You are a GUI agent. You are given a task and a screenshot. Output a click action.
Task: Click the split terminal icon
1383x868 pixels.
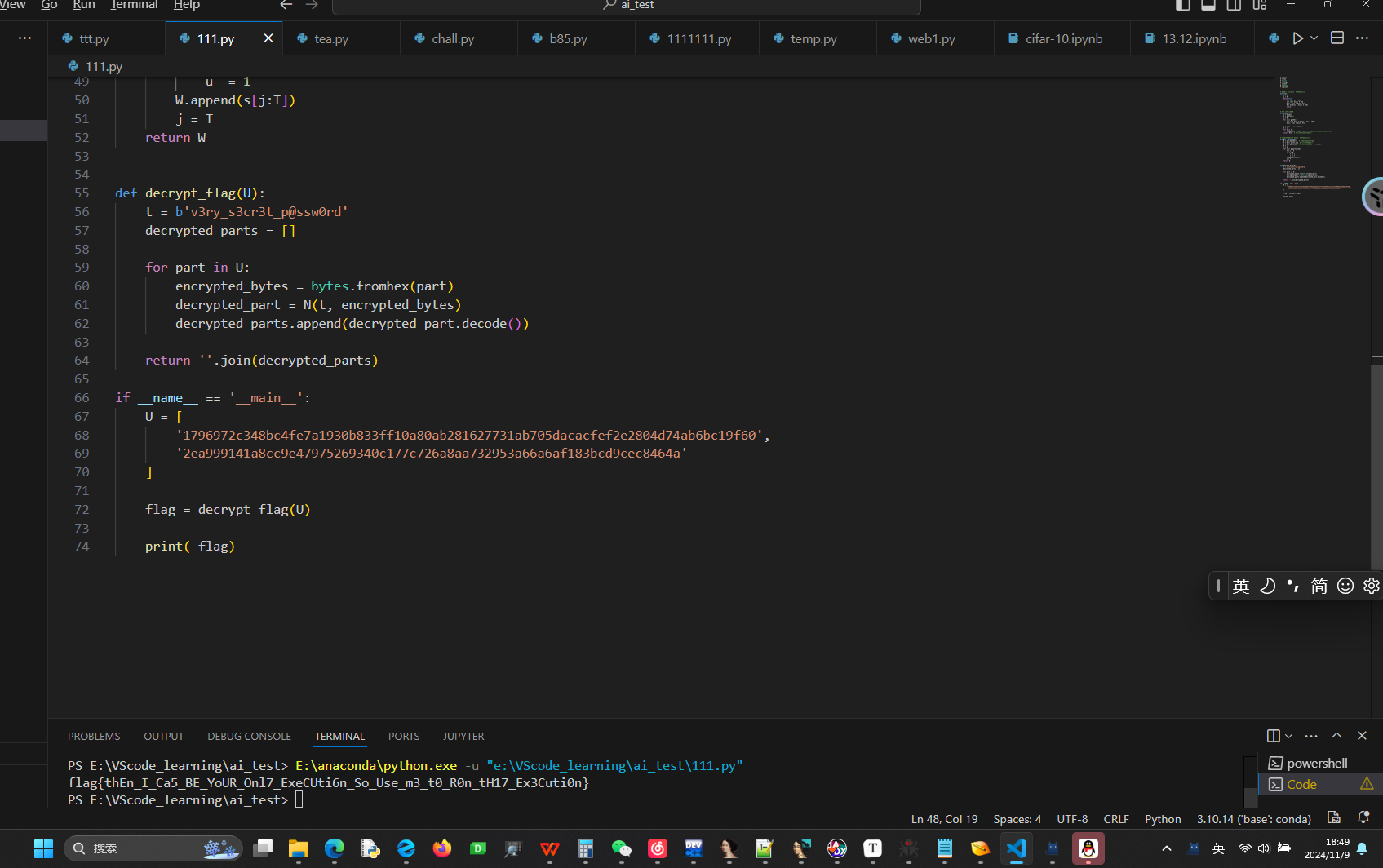click(1273, 736)
